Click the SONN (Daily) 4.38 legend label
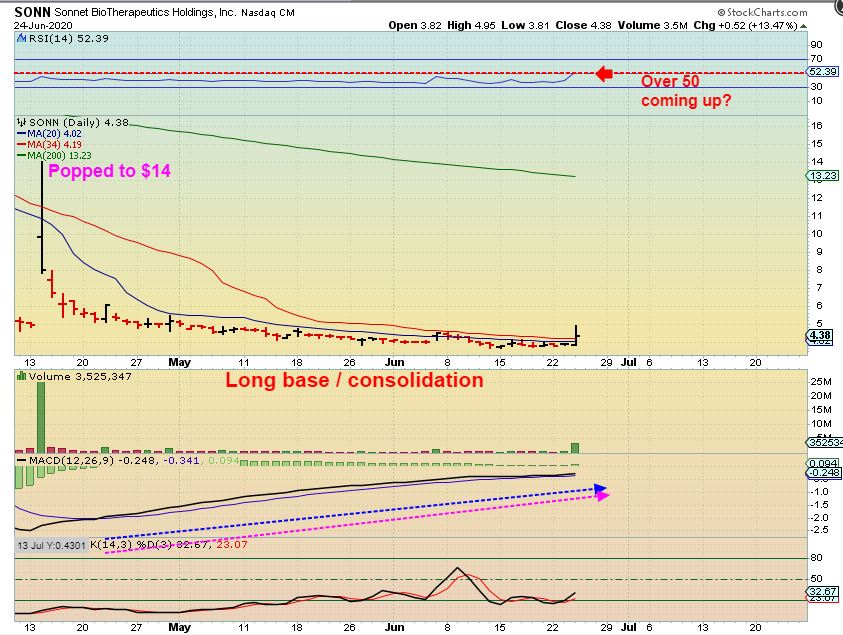The image size is (843, 635). (78, 122)
